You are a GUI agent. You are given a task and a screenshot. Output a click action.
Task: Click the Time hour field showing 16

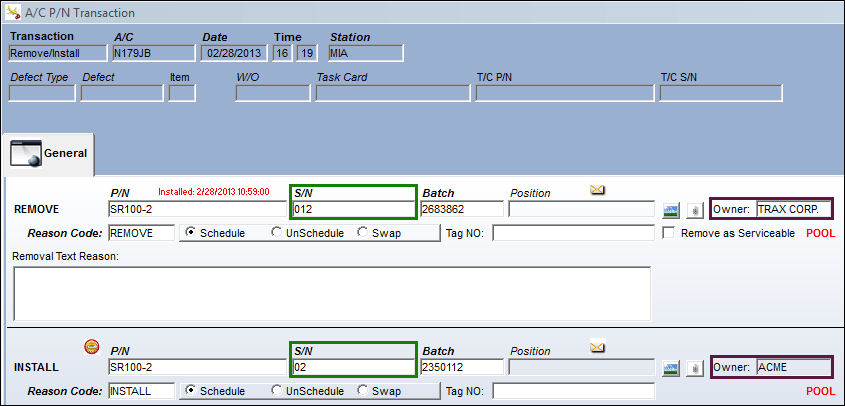point(282,53)
